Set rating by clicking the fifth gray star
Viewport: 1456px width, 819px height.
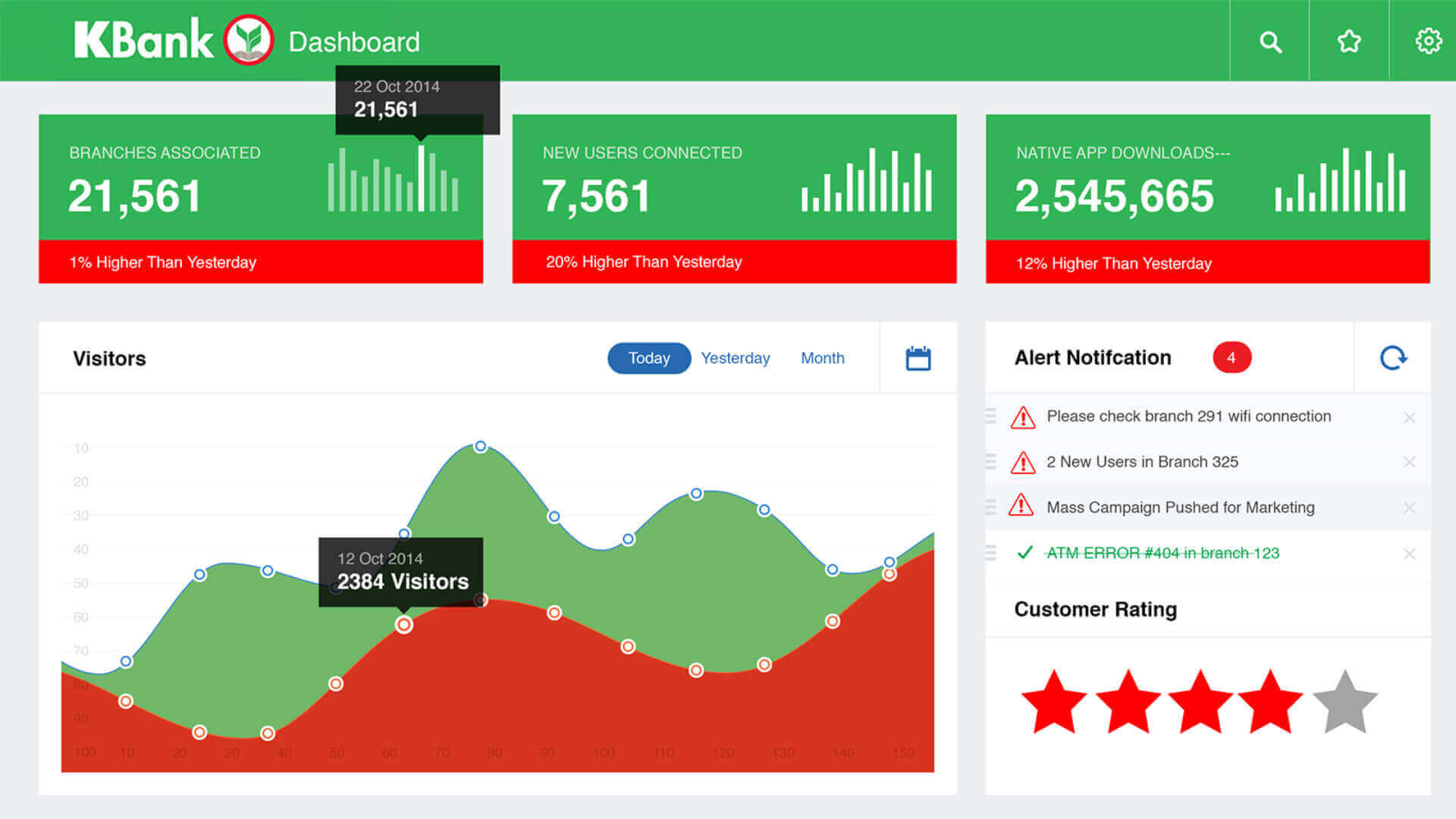pyautogui.click(x=1345, y=703)
